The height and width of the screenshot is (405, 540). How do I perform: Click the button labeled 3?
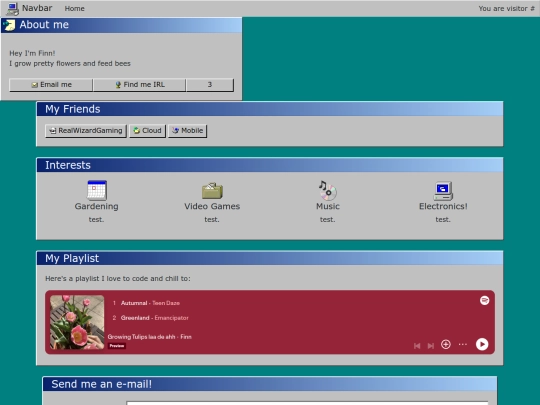pos(210,85)
